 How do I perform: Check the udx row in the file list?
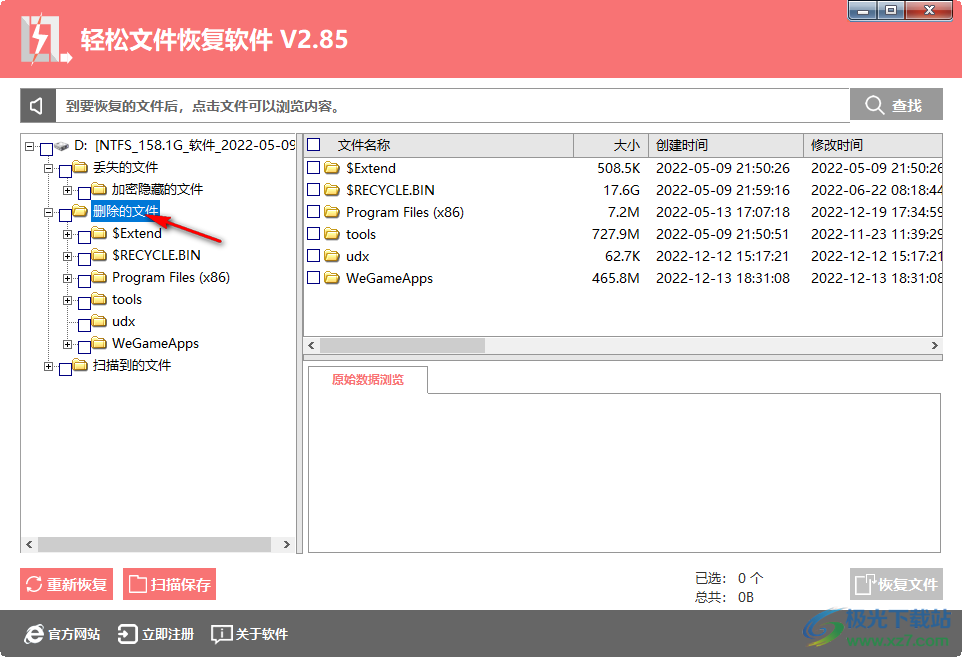[x=314, y=256]
